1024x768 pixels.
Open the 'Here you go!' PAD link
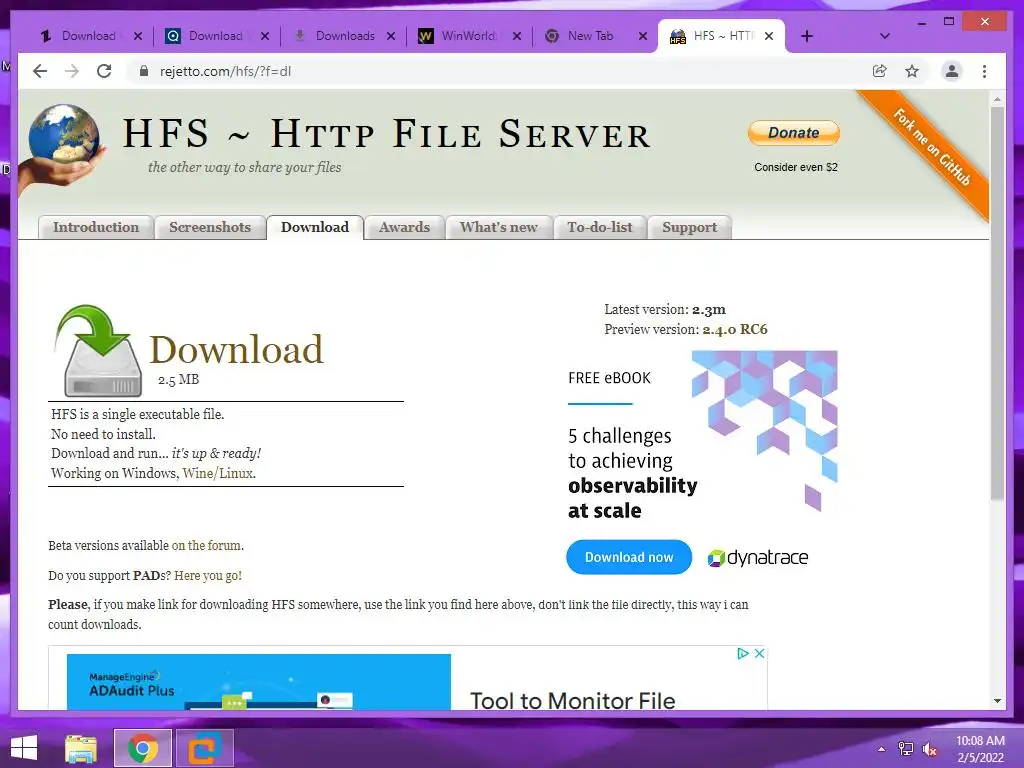[x=208, y=575]
